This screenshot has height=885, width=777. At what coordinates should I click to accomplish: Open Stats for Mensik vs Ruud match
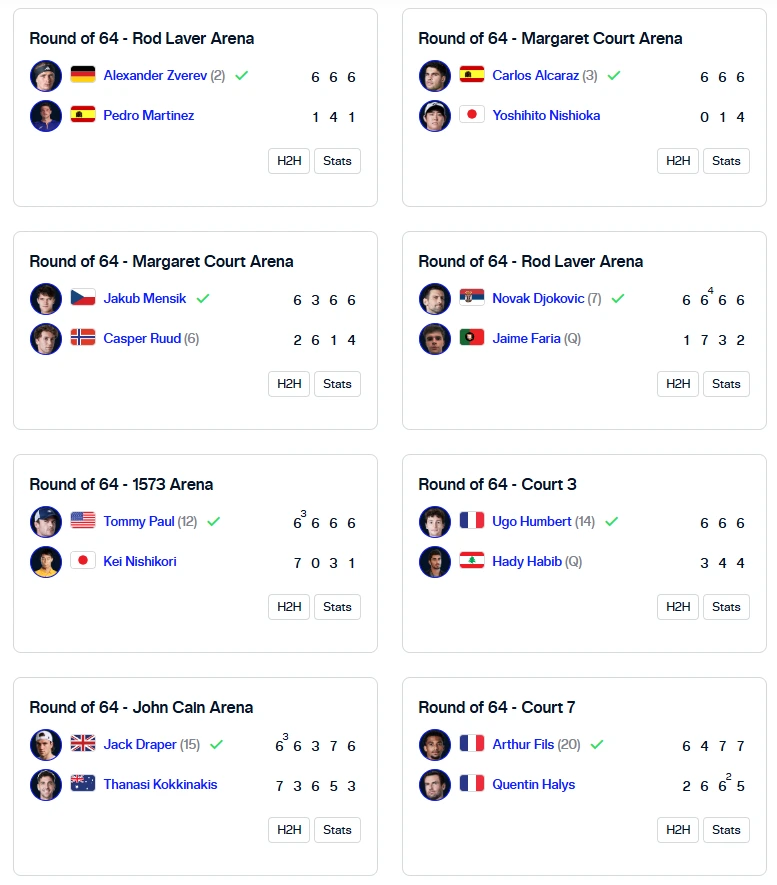(x=337, y=384)
